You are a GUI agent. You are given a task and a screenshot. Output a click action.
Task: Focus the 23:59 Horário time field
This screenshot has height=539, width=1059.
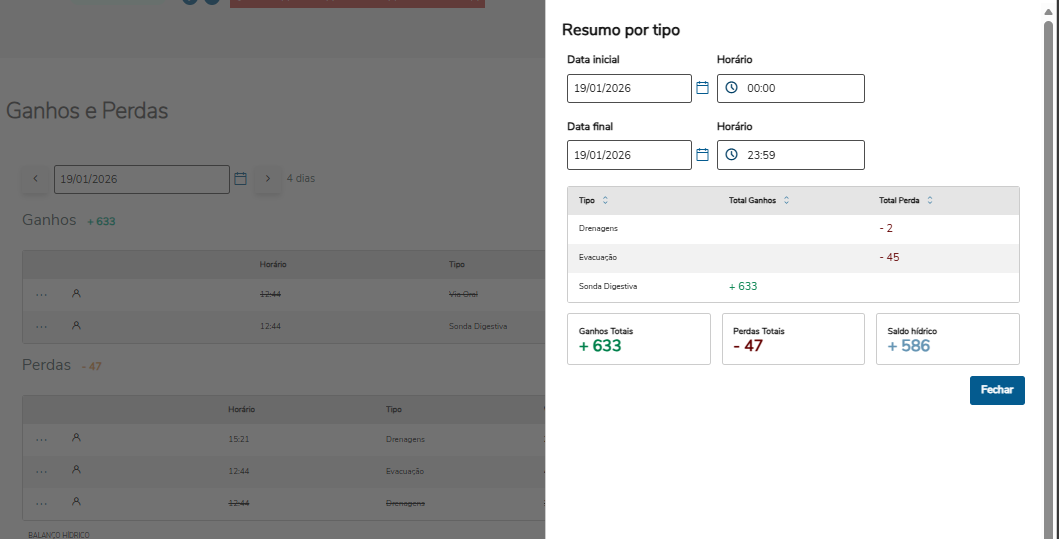[x=800, y=155]
